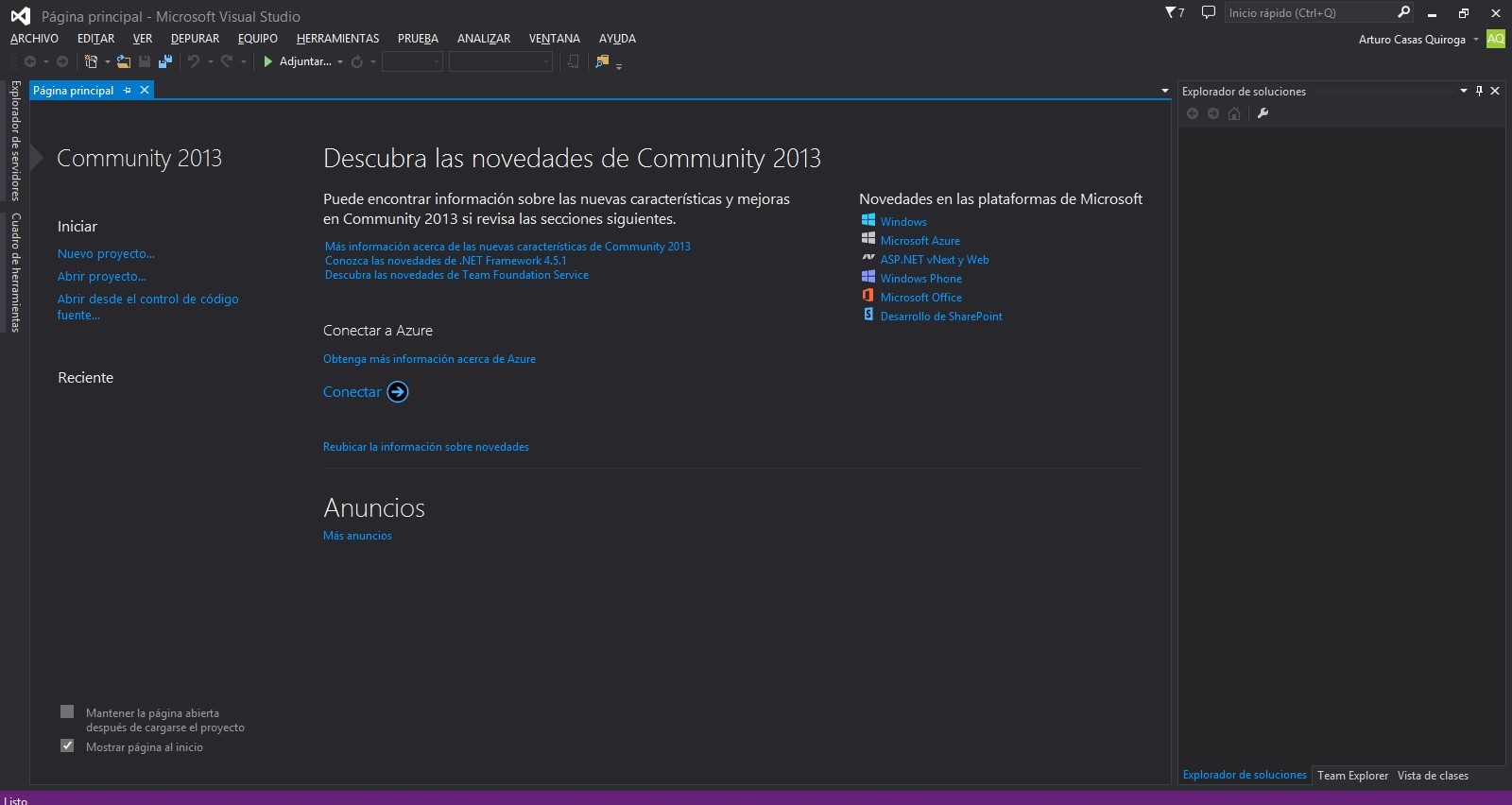Click the New Project toolbar icon
Image resolution: width=1512 pixels, height=805 pixels.
[91, 61]
